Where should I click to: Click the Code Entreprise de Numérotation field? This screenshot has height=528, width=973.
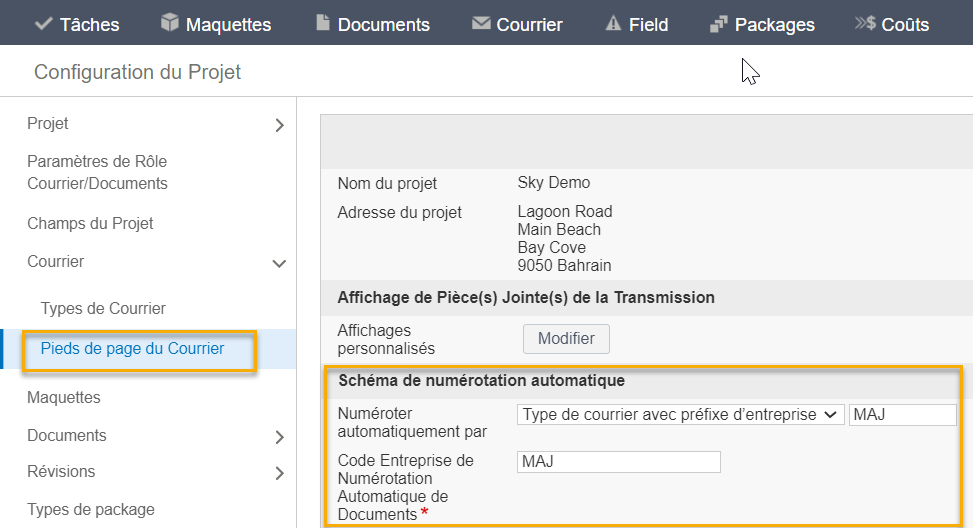(619, 462)
